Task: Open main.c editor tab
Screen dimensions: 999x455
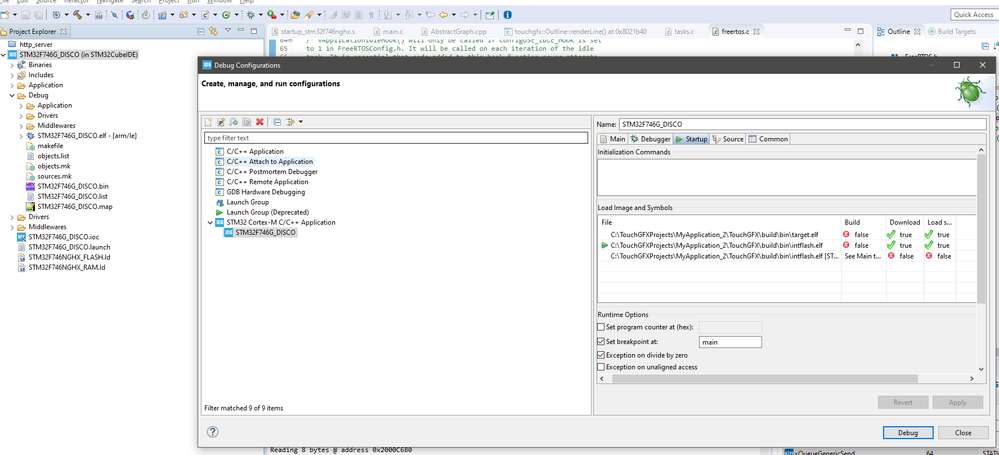Action: point(389,31)
